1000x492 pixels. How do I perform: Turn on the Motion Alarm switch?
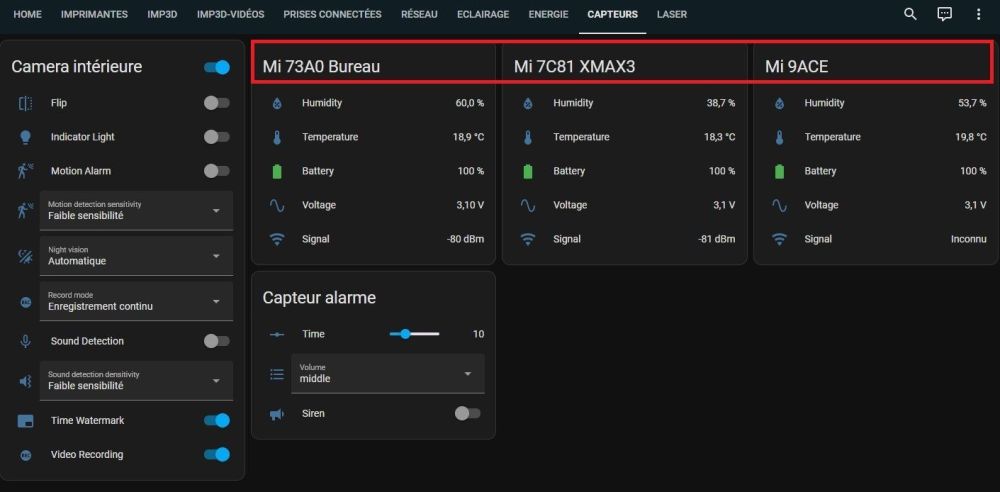pyautogui.click(x=217, y=171)
